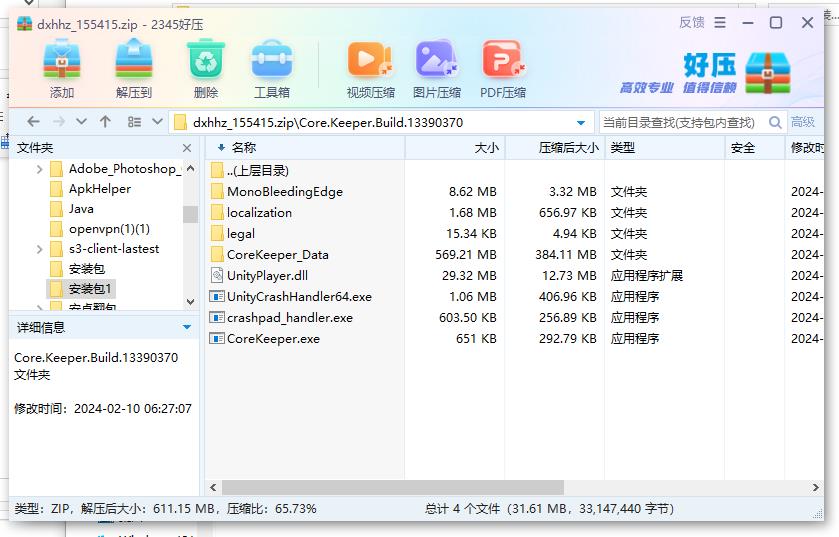Screen dimensions: 839x537
Task: Click the 高级 advanced search button
Action: (x=803, y=122)
